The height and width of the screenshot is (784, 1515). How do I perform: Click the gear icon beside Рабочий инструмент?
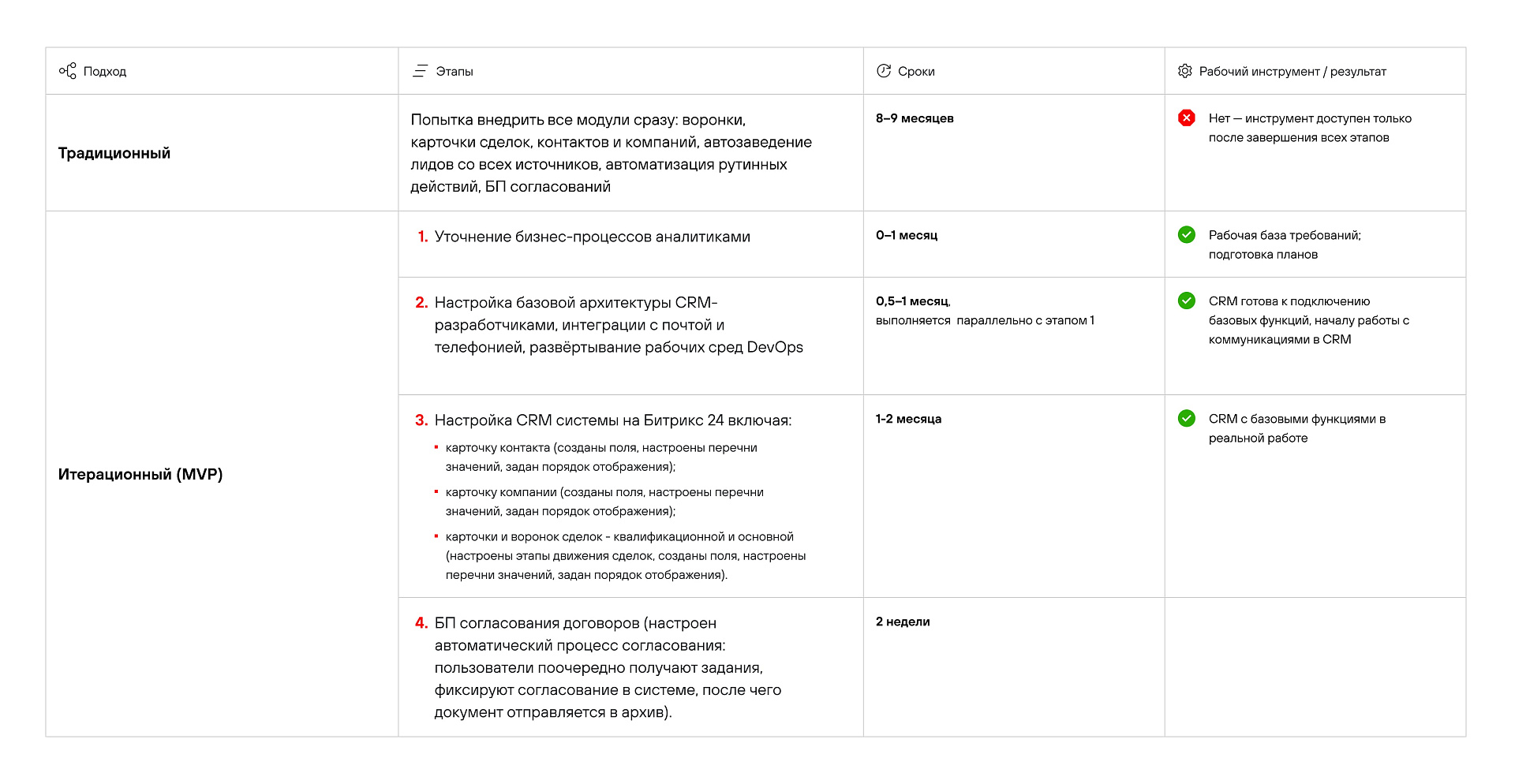tap(1184, 71)
